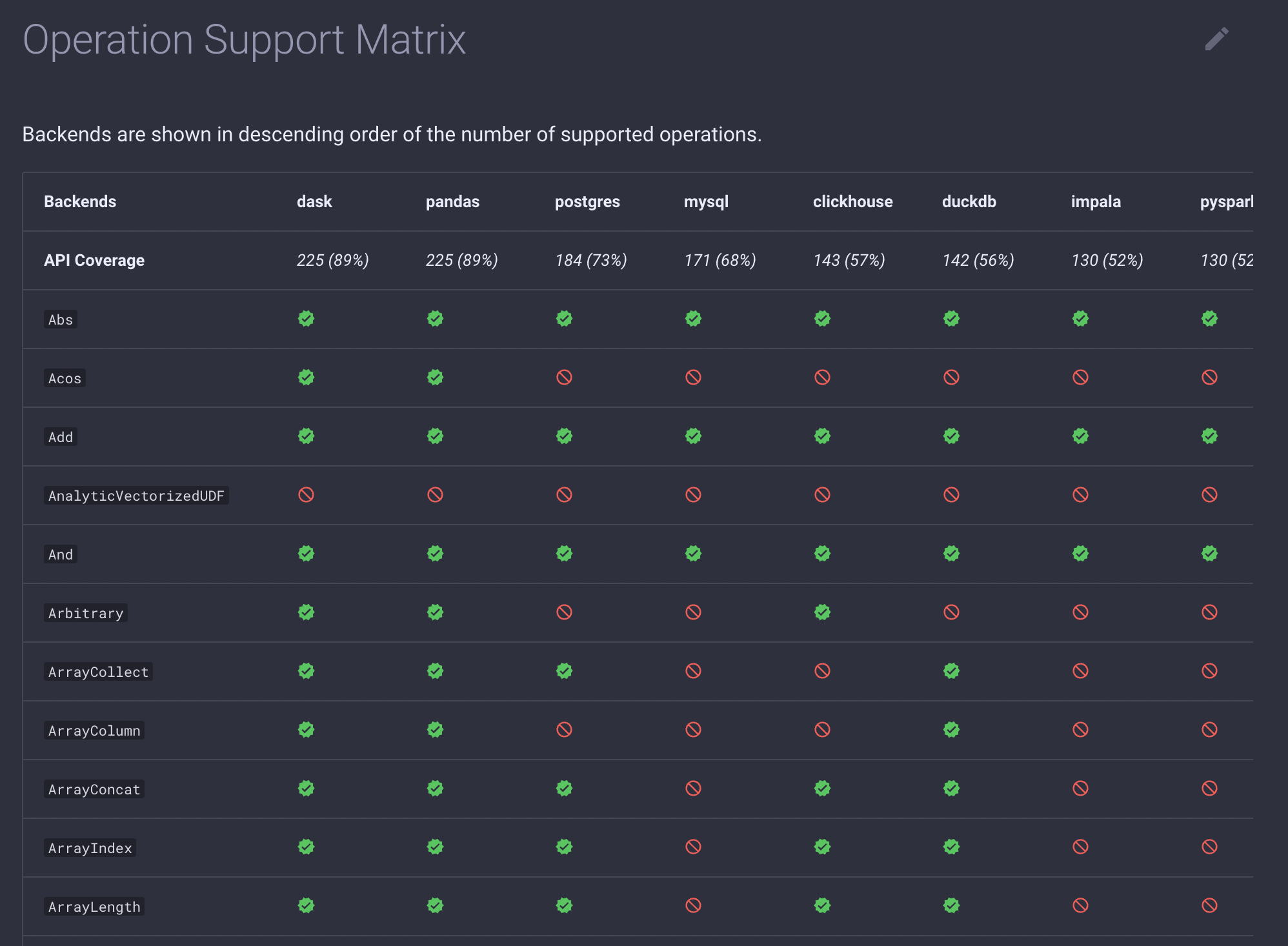1288x946 pixels.
Task: Click the red icon for ArrayConcat under mysql
Action: [x=693, y=789]
